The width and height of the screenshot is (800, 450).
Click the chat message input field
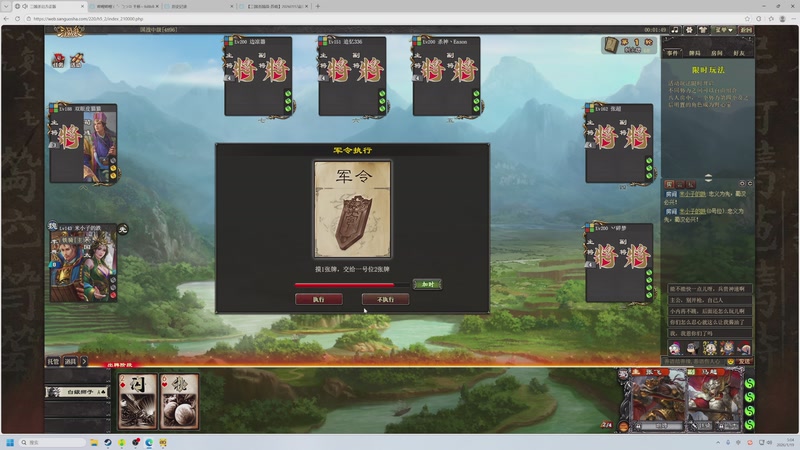pos(695,361)
